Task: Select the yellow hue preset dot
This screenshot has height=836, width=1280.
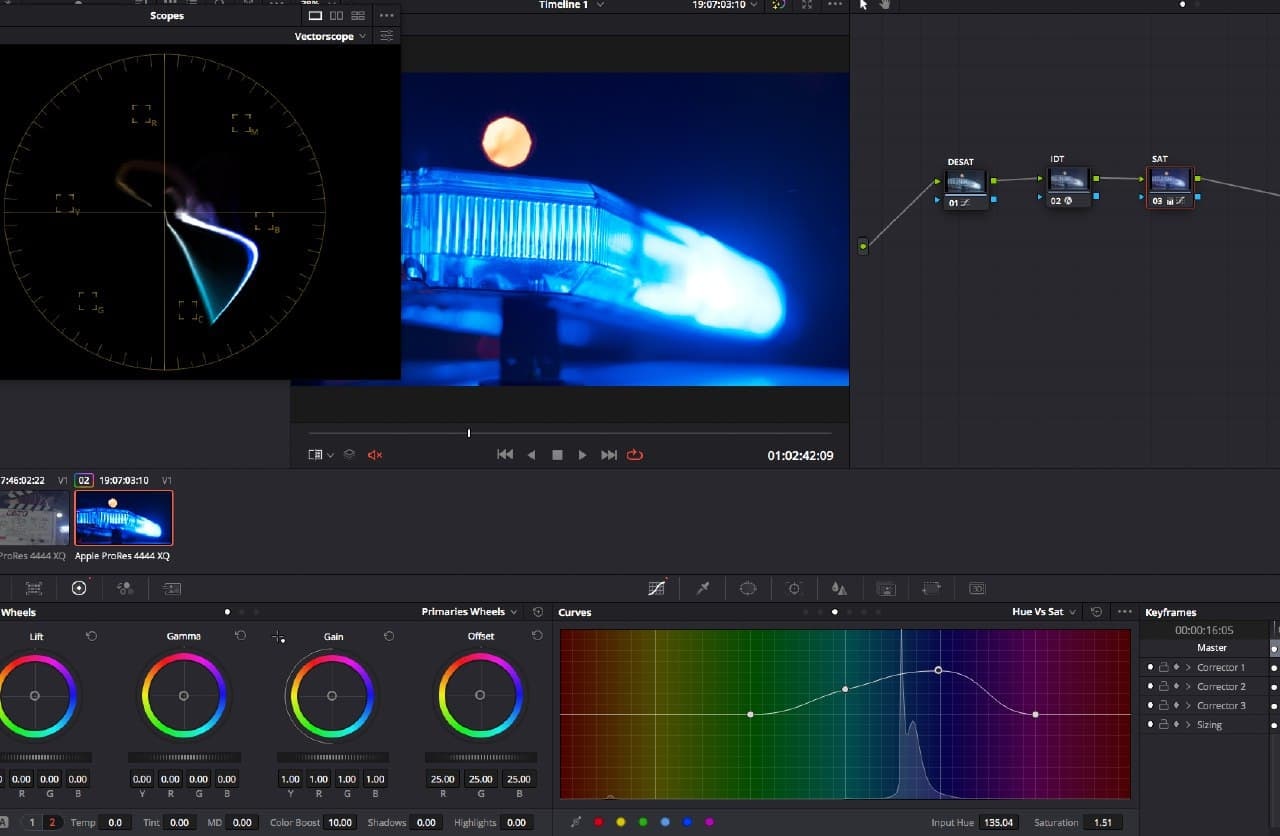Action: 621,822
